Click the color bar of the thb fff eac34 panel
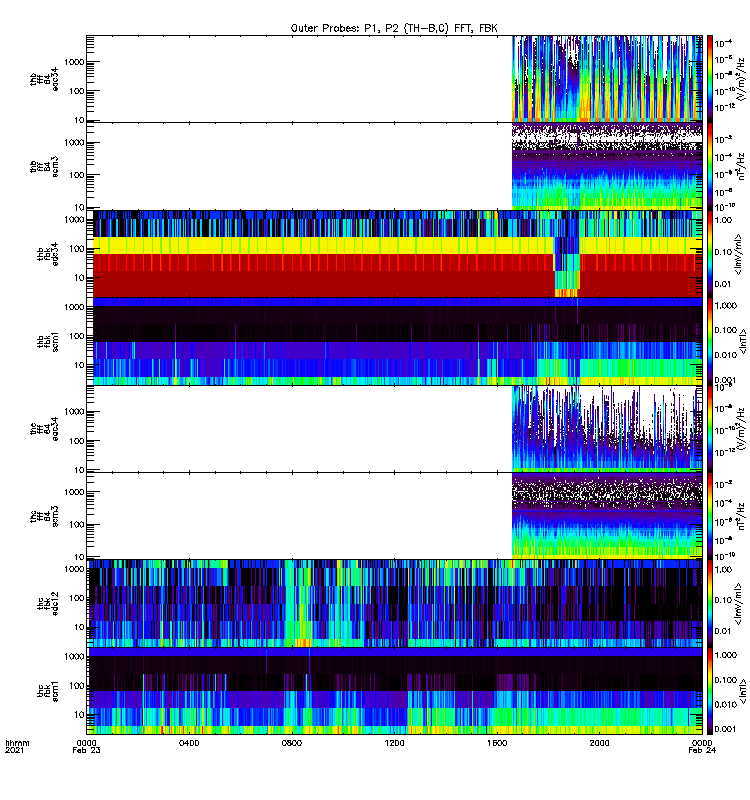The width and height of the screenshot is (750, 800). tap(709, 79)
